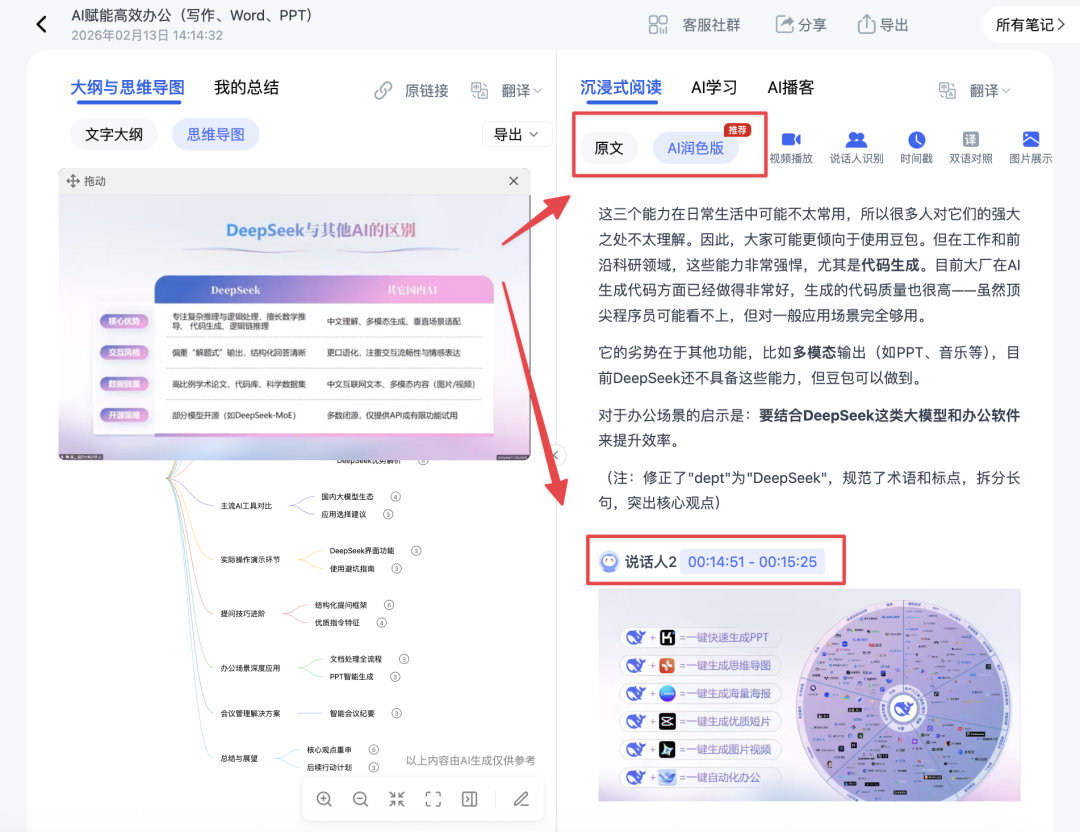Click the 说话人2 speaker avatar
Image resolution: width=1080 pixels, height=832 pixels.
point(609,562)
